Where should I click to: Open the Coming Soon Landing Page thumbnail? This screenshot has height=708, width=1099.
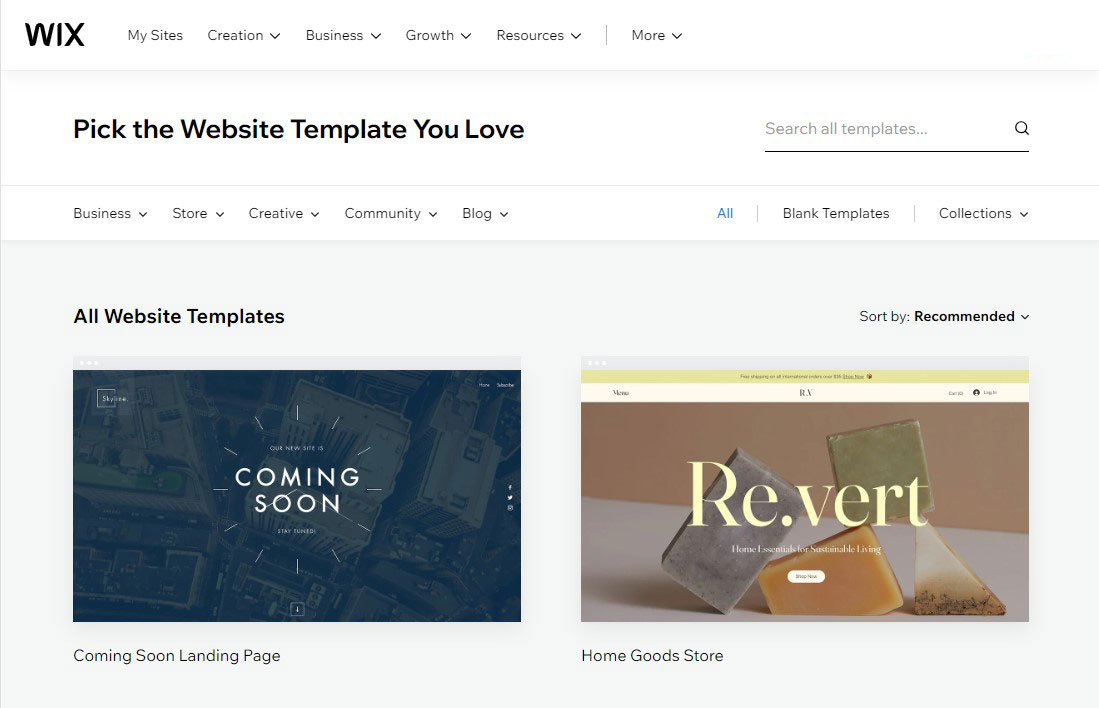(296, 489)
